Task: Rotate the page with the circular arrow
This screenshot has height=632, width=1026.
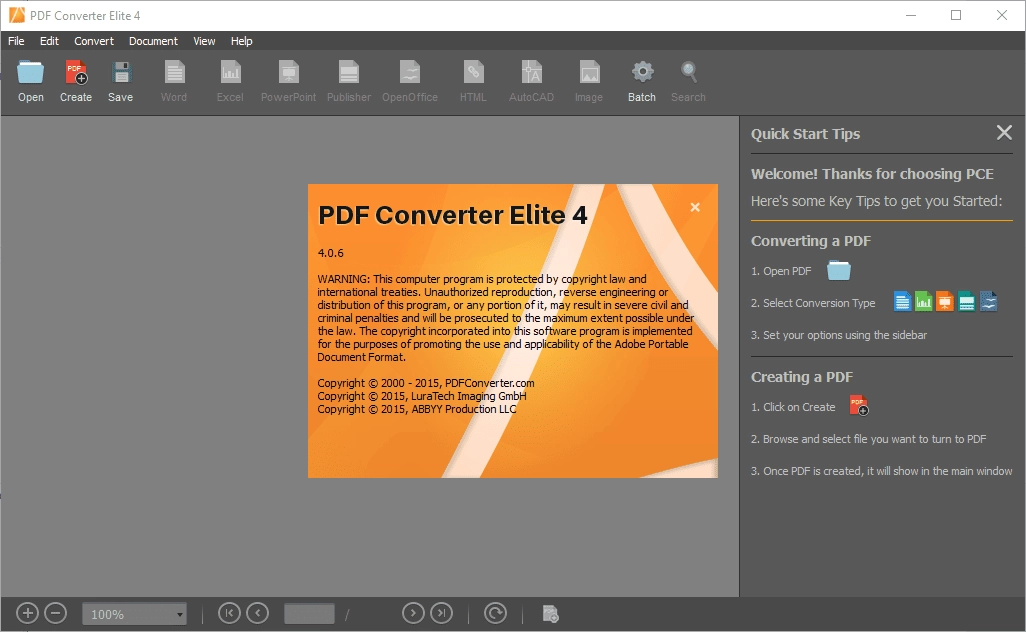Action: click(495, 613)
